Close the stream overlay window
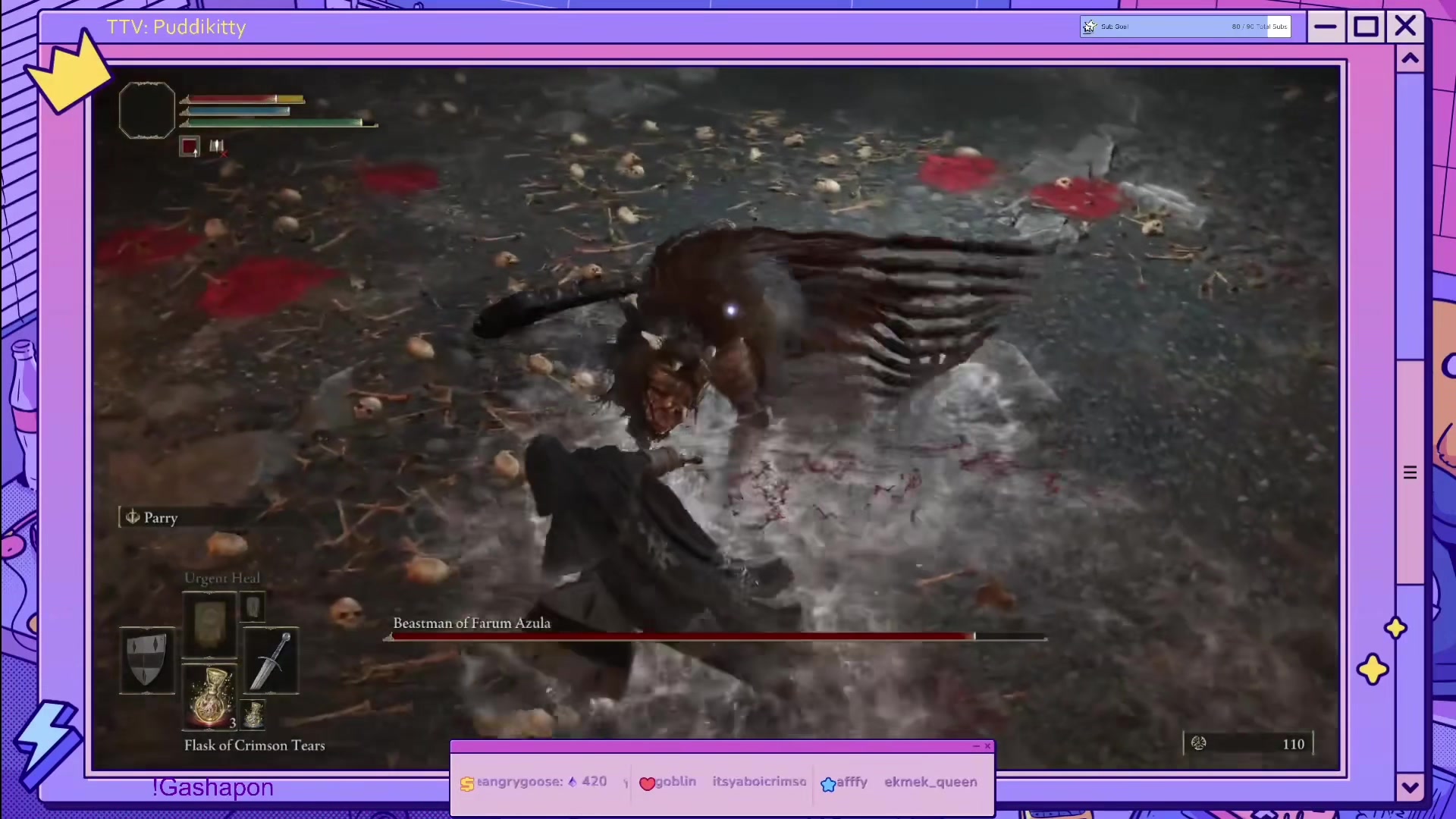 [1405, 27]
